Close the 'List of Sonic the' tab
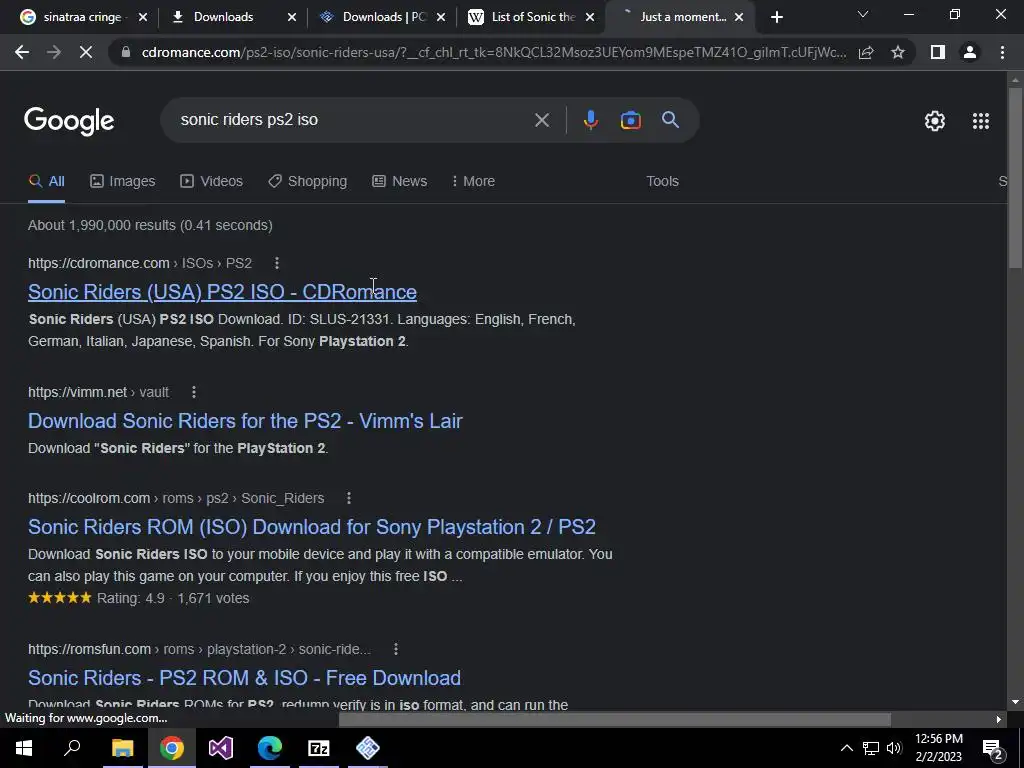The height and width of the screenshot is (768, 1024). (x=590, y=18)
